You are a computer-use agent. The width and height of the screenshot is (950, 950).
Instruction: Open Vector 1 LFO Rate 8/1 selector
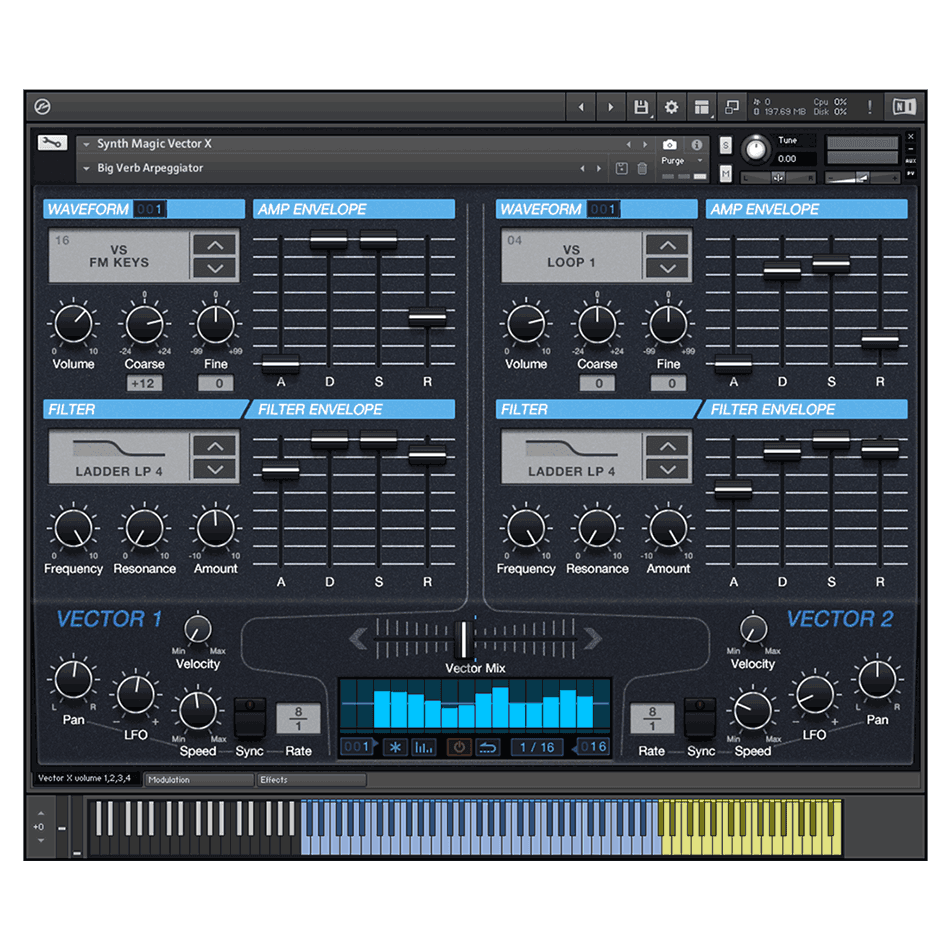[298, 718]
